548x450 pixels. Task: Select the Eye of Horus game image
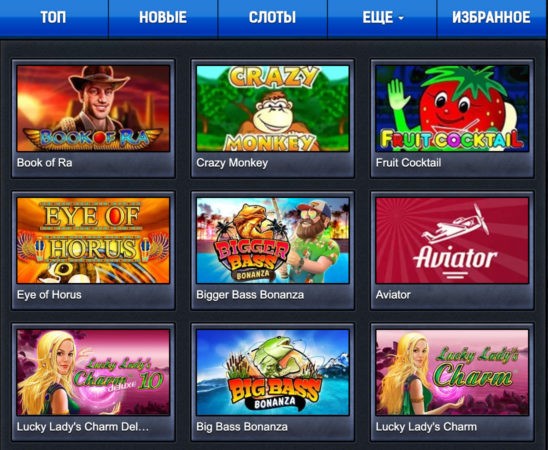click(x=93, y=240)
